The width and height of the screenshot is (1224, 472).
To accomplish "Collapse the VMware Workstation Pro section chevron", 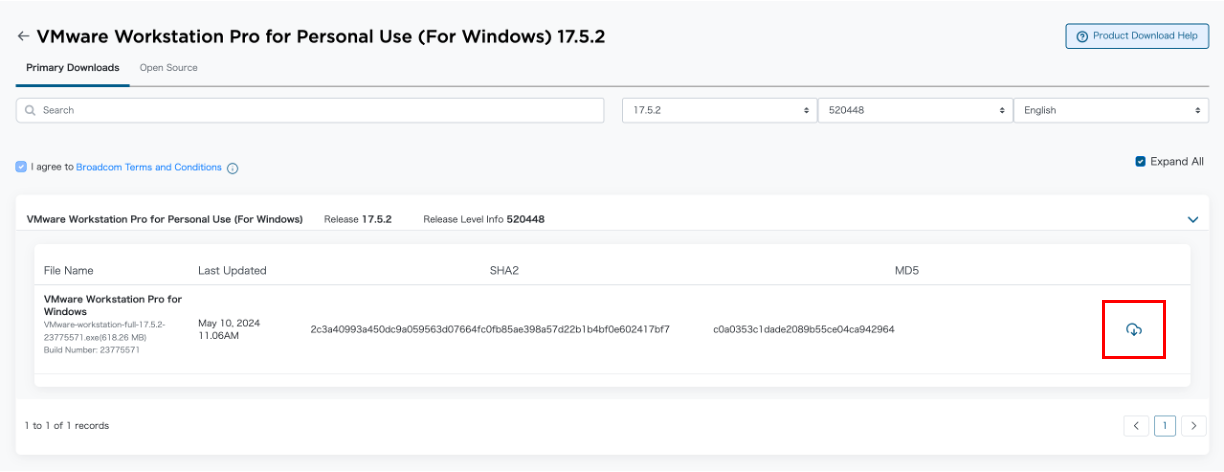I will pos(1192,219).
